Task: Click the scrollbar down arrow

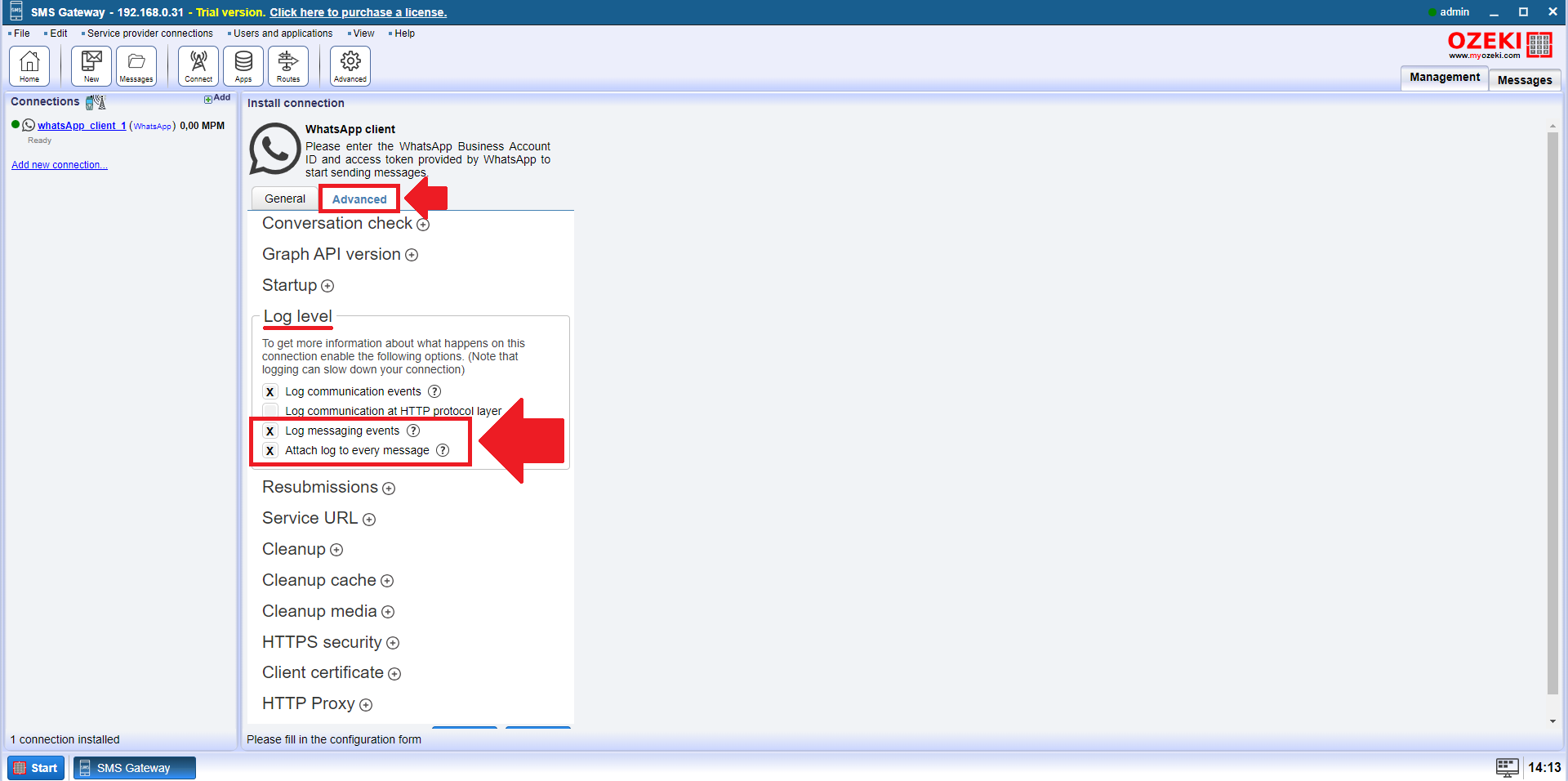Action: point(1552,721)
